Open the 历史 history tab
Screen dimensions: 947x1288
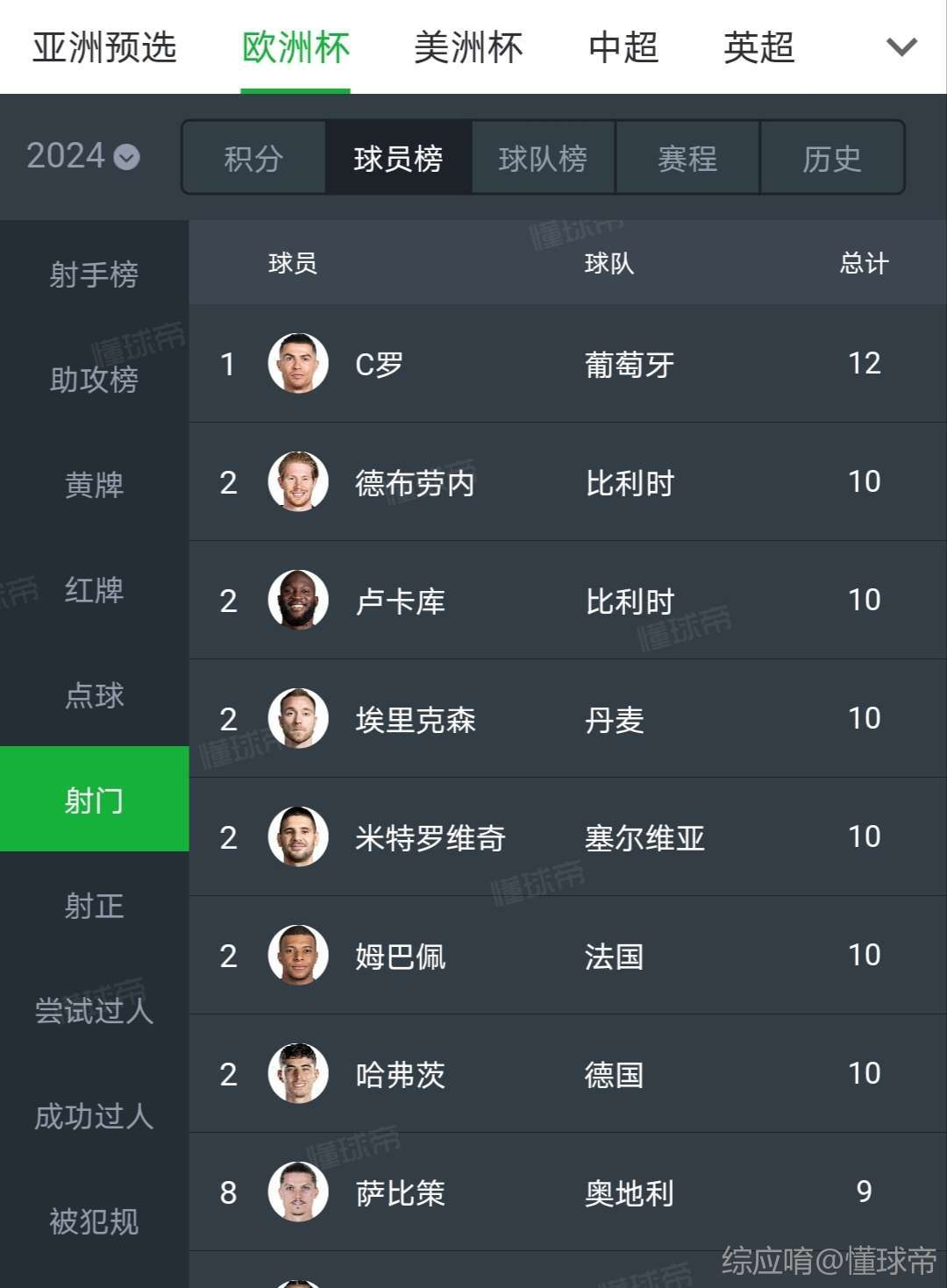point(832,158)
